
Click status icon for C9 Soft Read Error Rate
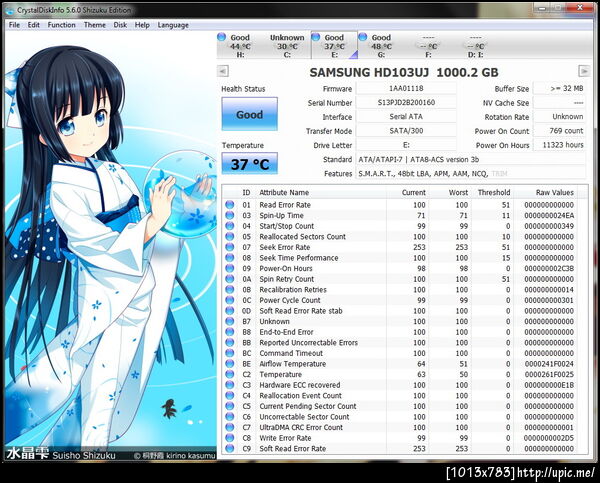click(x=230, y=449)
